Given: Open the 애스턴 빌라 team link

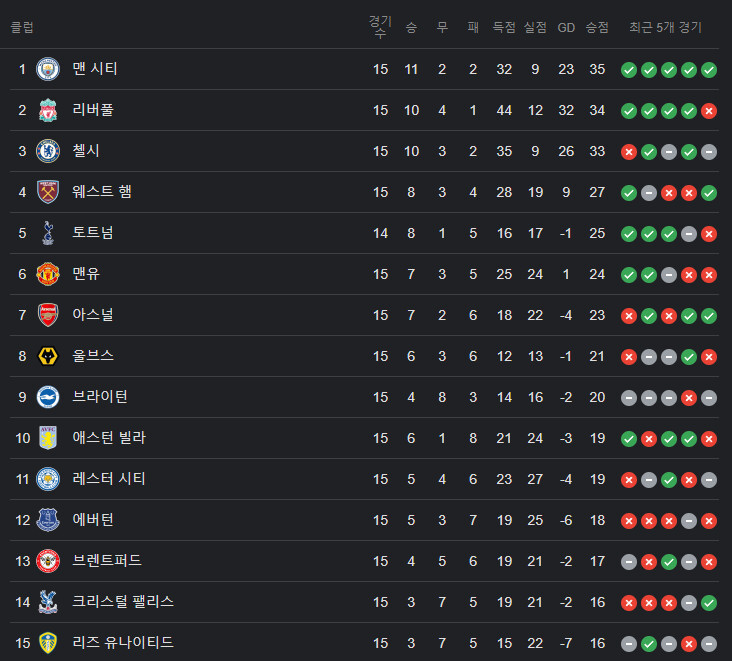Looking at the screenshot, I should pos(109,437).
